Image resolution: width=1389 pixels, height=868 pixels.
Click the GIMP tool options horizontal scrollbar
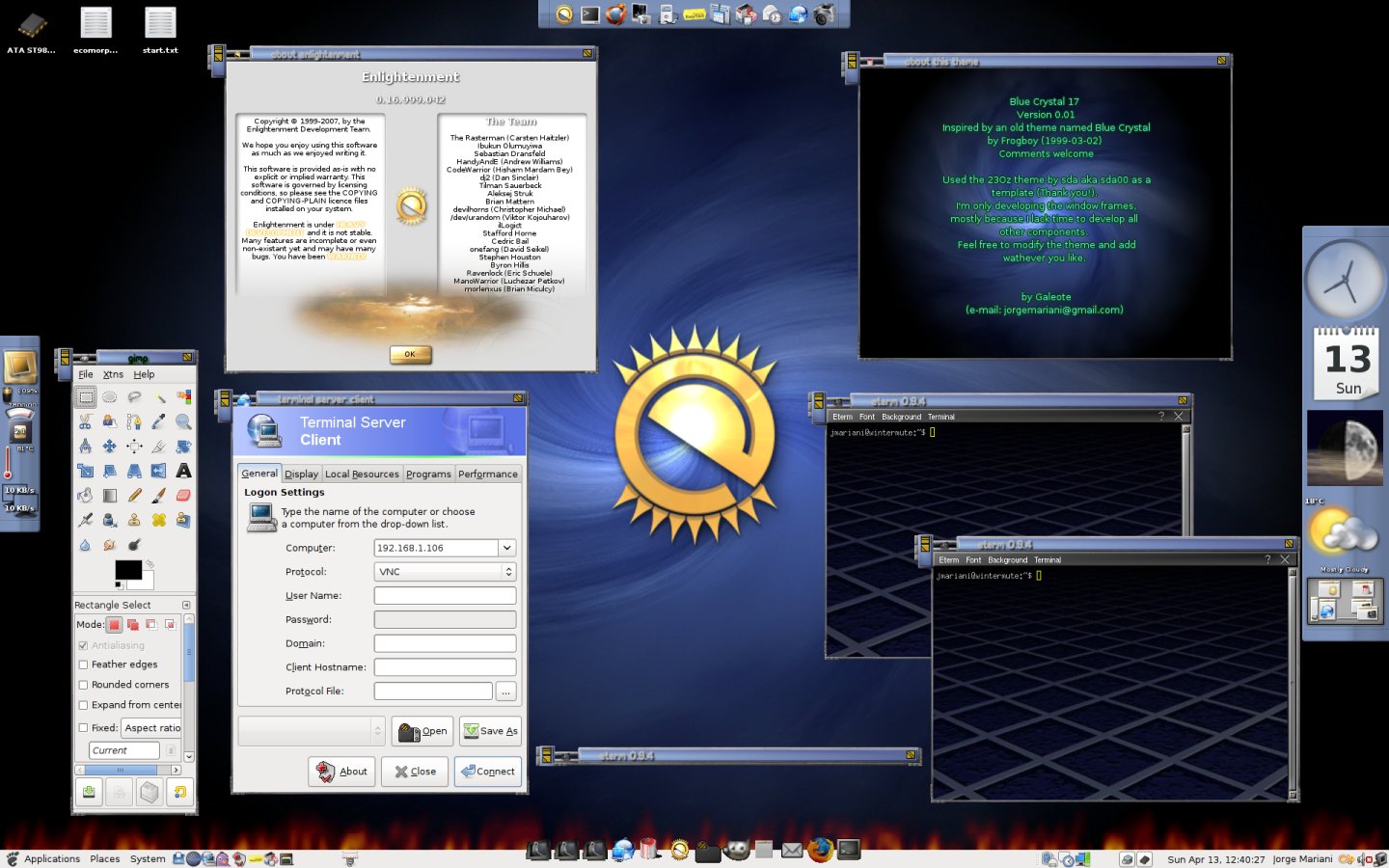coord(128,770)
